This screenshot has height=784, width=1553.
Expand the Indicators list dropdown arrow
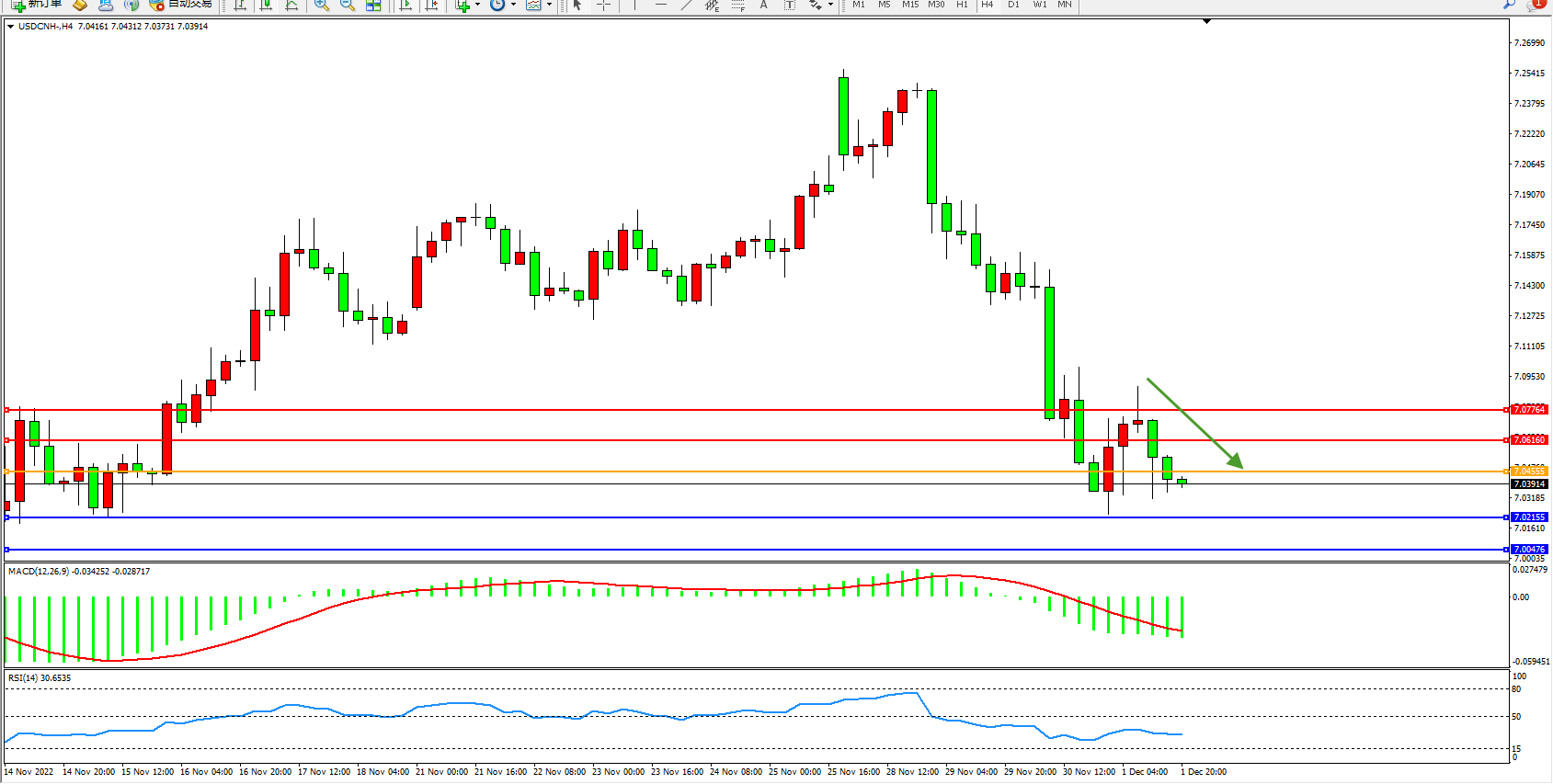point(477,5)
